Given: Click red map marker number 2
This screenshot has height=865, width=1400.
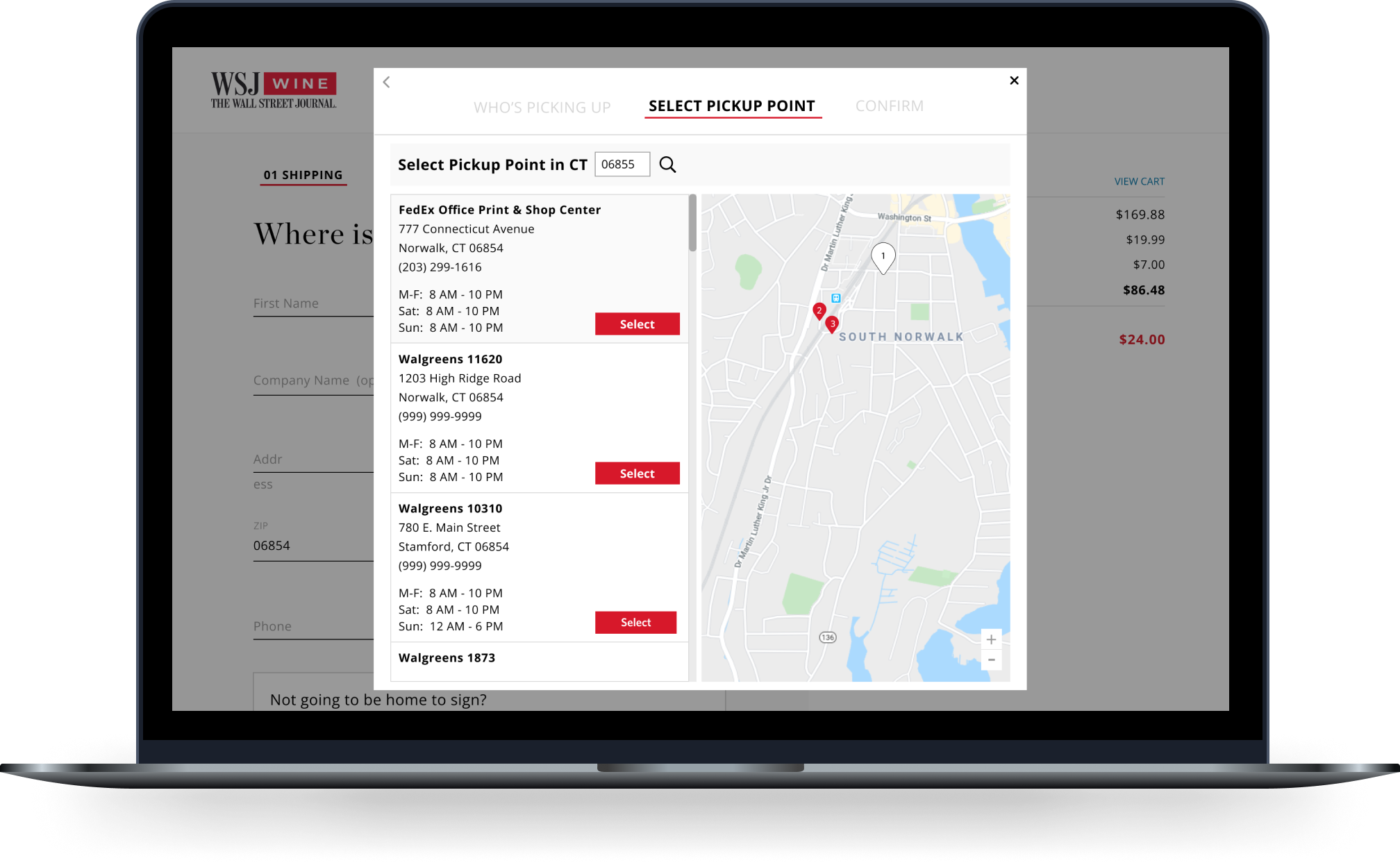Looking at the screenshot, I should [819, 311].
